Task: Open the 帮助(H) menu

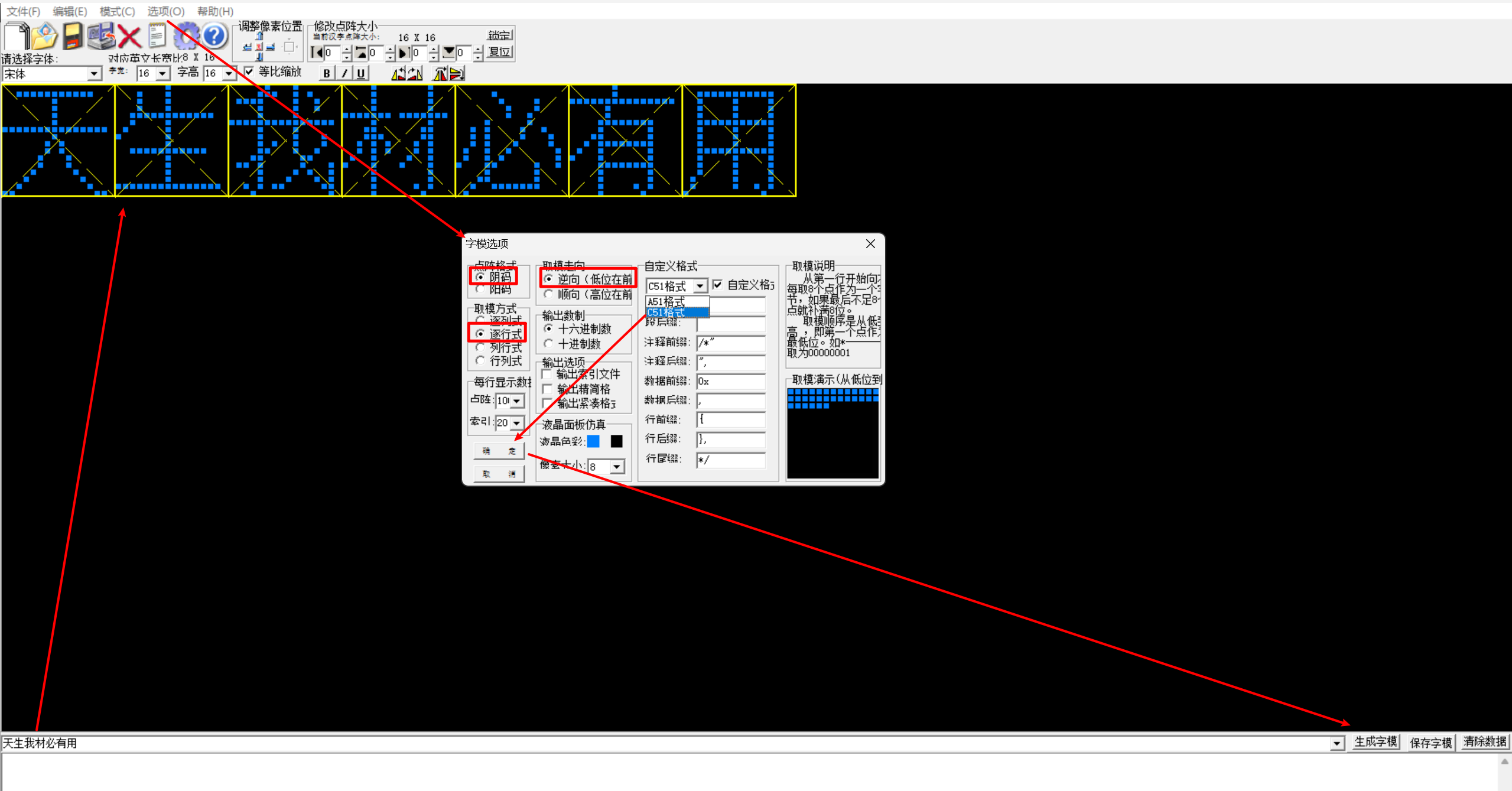Action: click(x=215, y=11)
